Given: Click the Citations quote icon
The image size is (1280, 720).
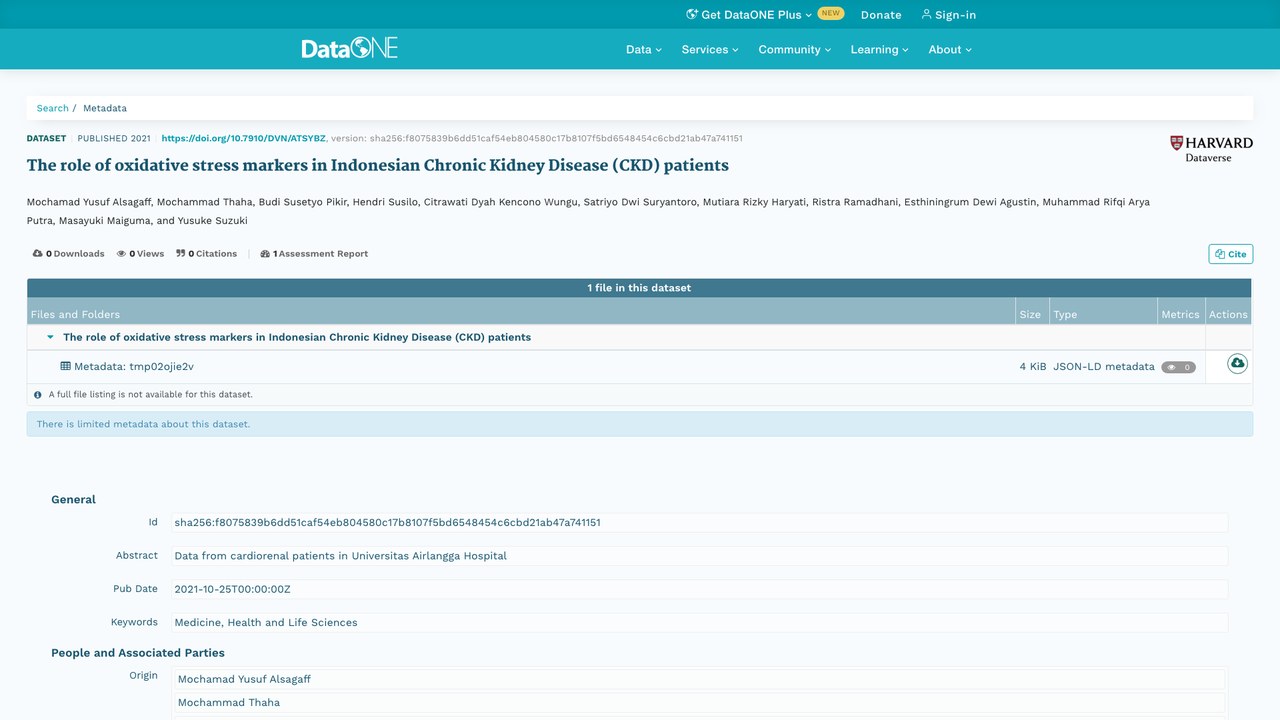Looking at the screenshot, I should pyautogui.click(x=181, y=254).
